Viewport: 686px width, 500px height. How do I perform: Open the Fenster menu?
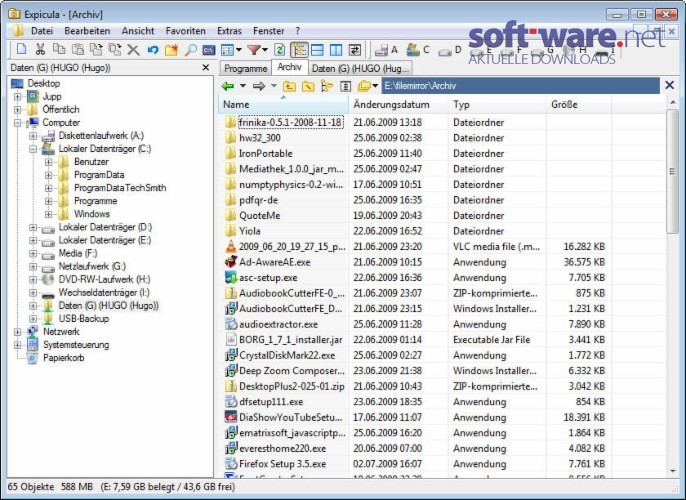click(x=269, y=31)
